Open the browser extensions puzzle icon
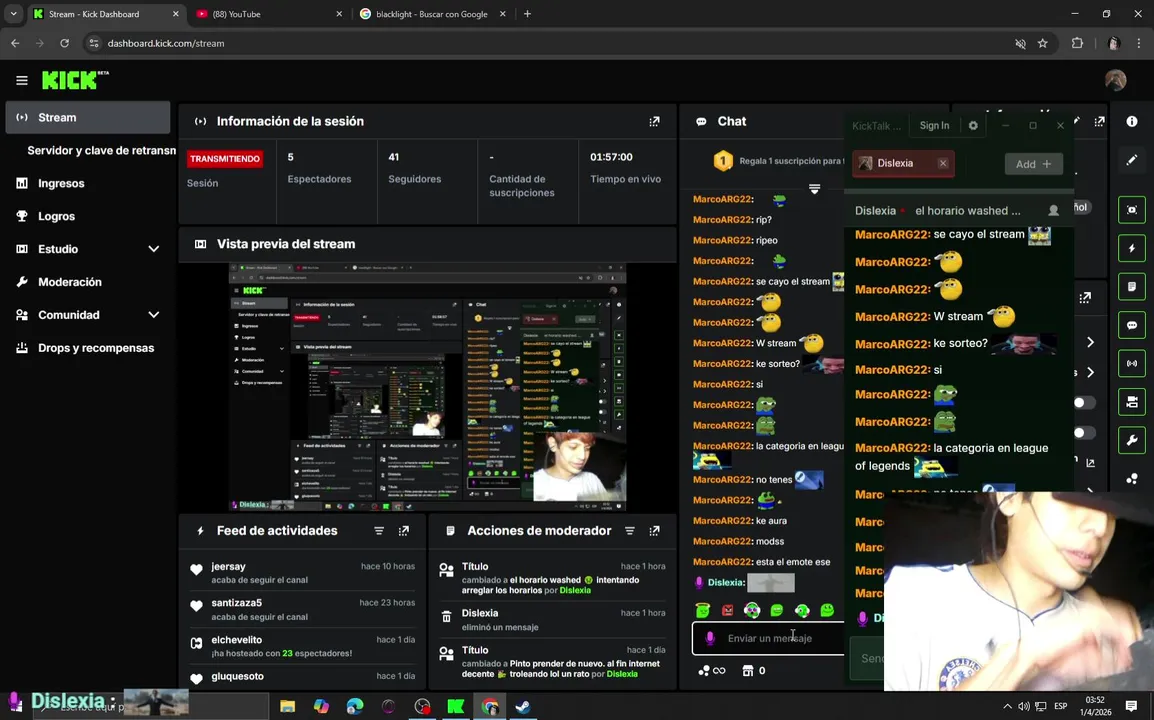This screenshot has width=1154, height=720. pos(1077,43)
